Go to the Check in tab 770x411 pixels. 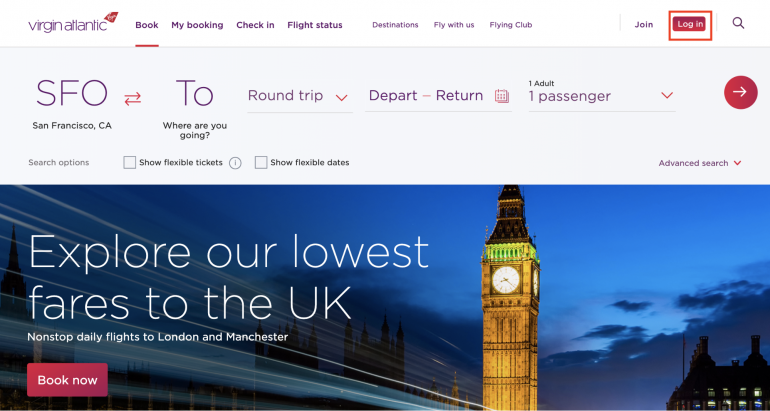point(255,25)
